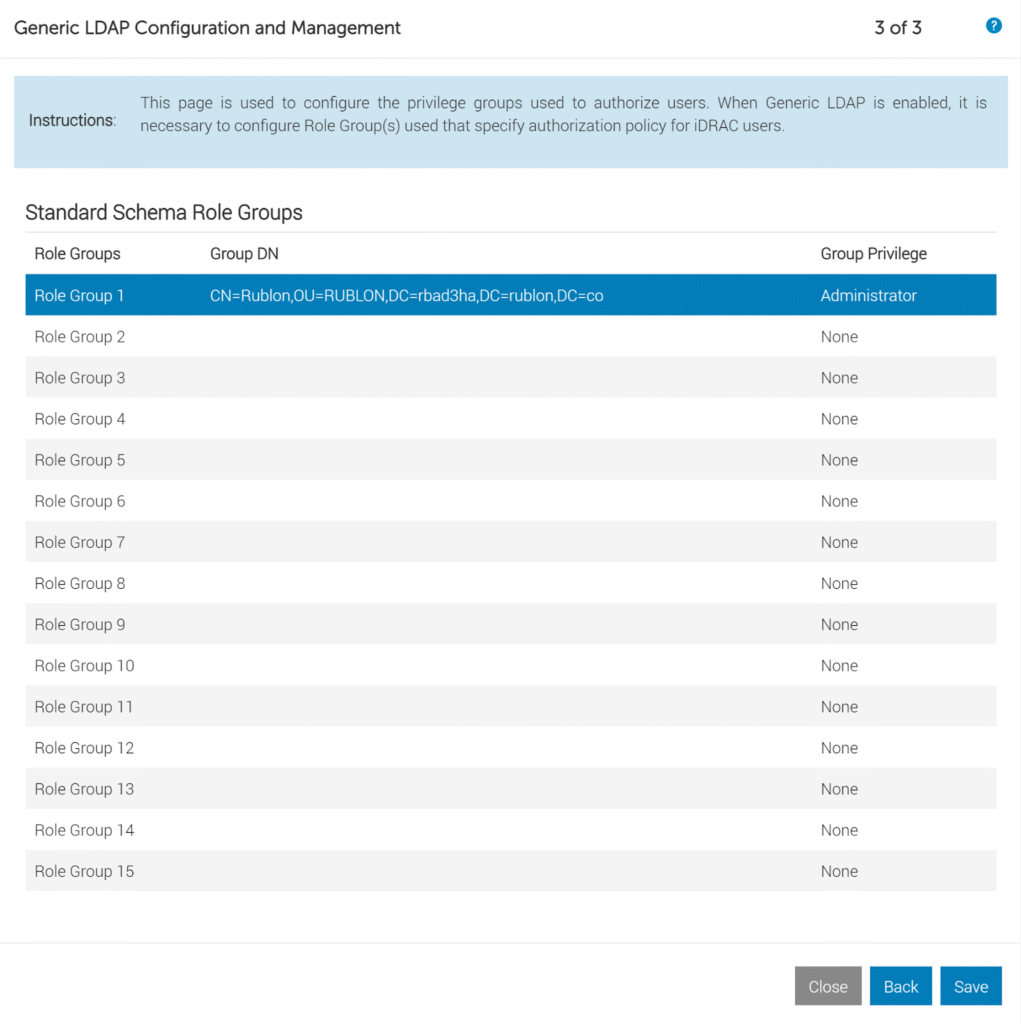The width and height of the screenshot is (1021, 1024).
Task: Click the Group Privilege column header
Action: click(x=873, y=253)
